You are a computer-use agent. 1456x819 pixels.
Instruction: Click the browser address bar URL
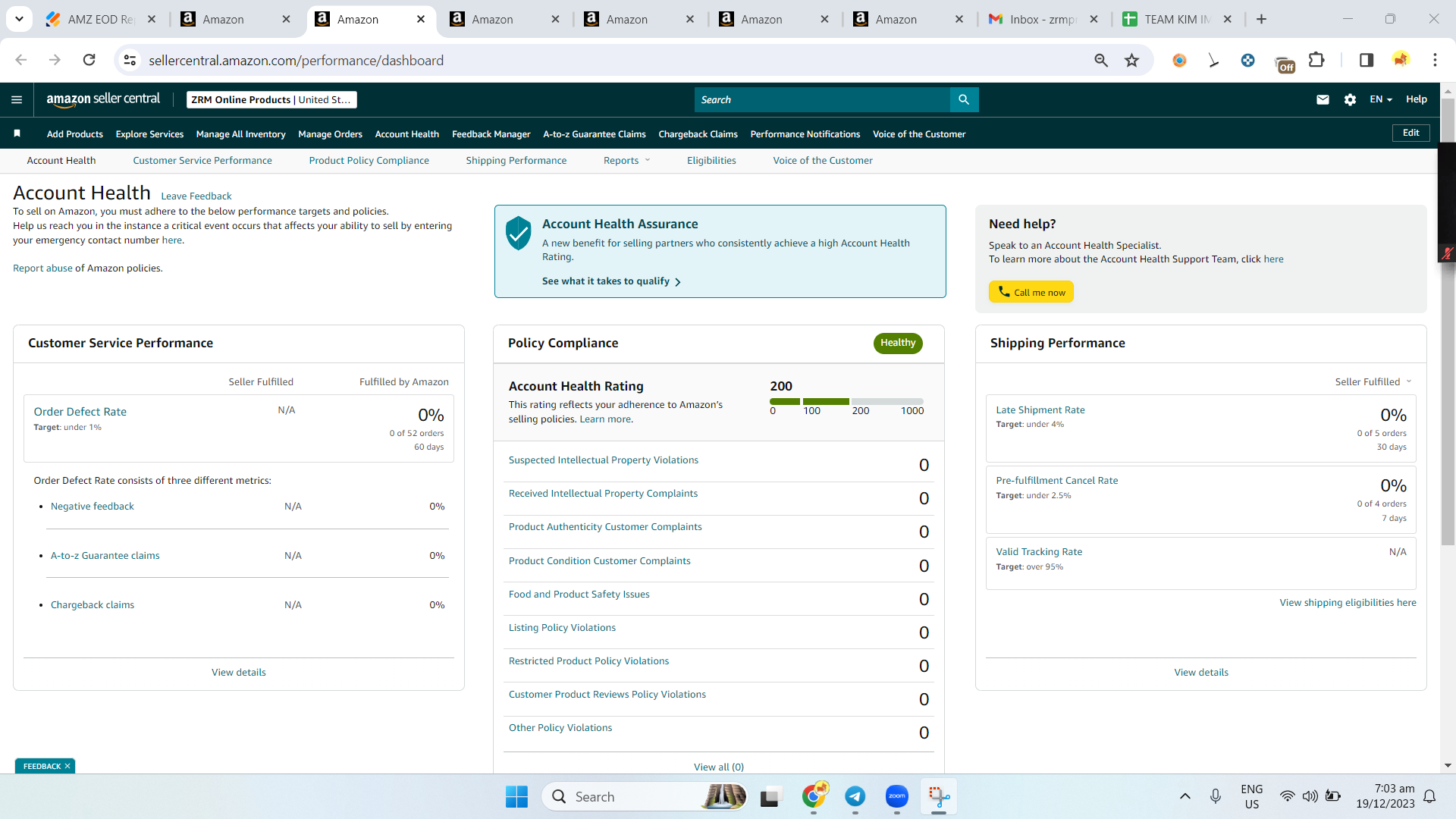297,60
